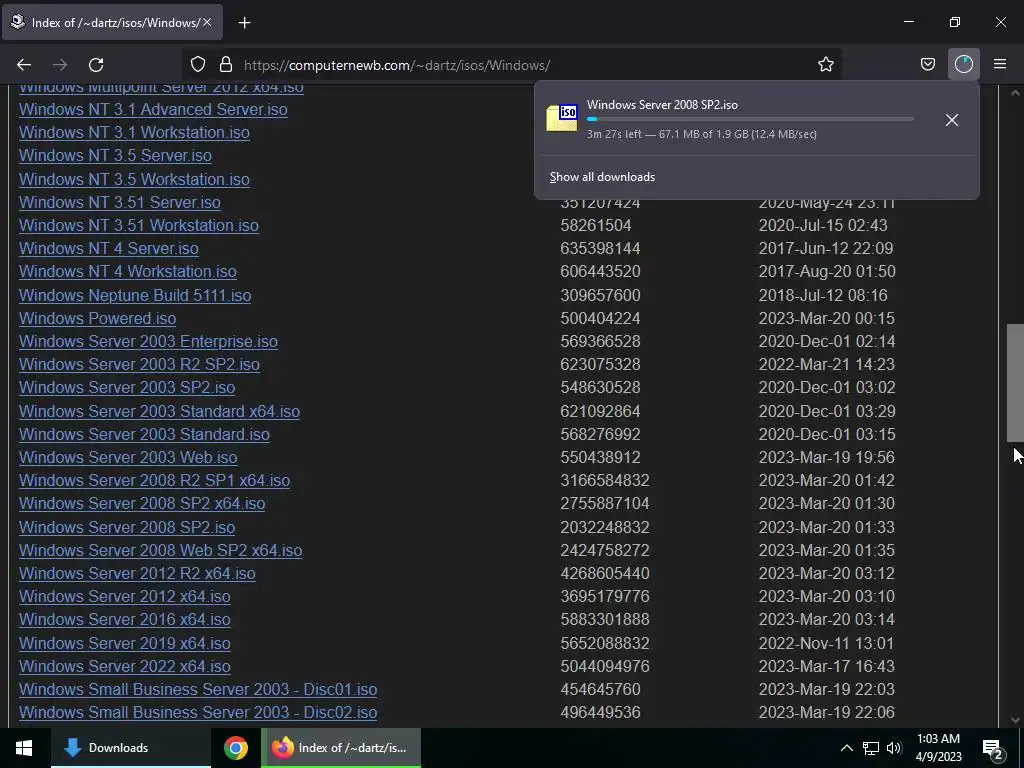Download Windows Server 2003 R2 SP2.iso
The height and width of the screenshot is (768, 1024).
pos(139,364)
